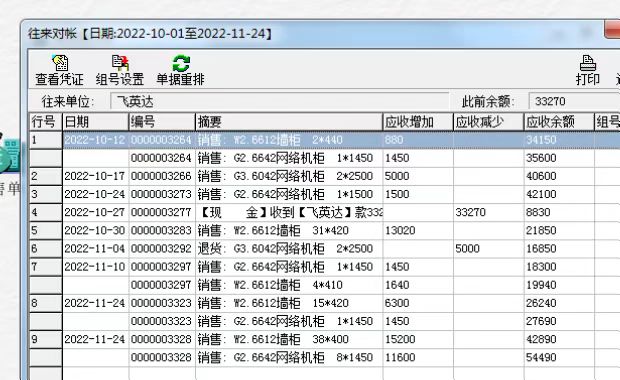Viewport: 620px width, 380px height.
Task: Select row number 1 header cell
Action: (46, 140)
